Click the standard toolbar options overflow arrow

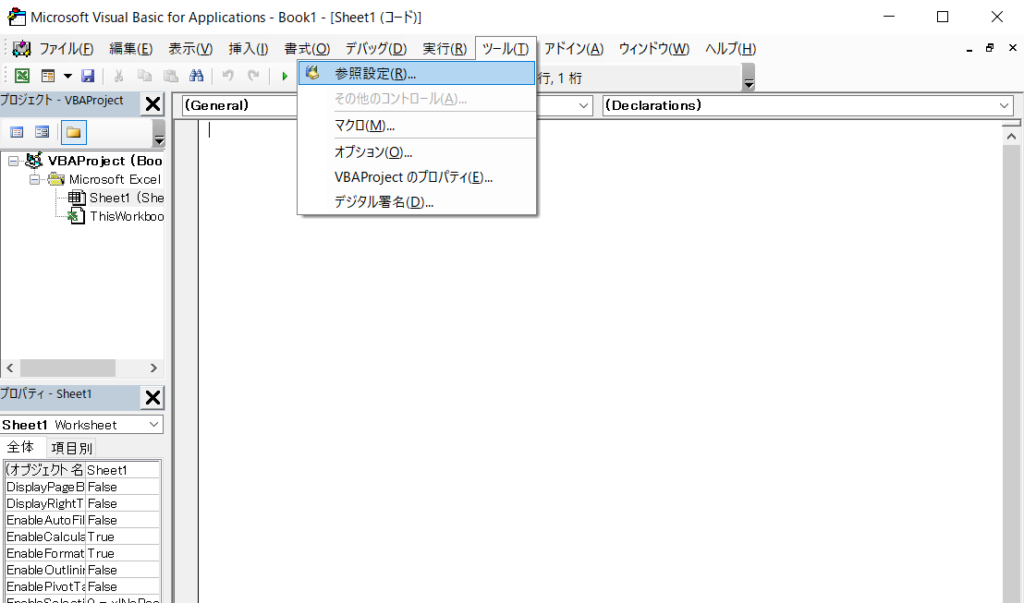748,77
